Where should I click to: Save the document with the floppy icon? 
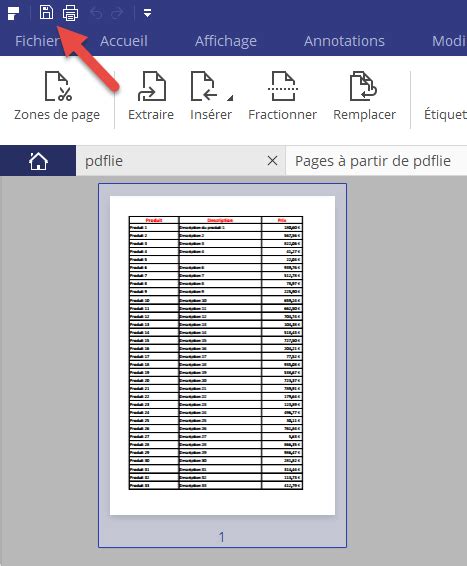pyautogui.click(x=46, y=12)
